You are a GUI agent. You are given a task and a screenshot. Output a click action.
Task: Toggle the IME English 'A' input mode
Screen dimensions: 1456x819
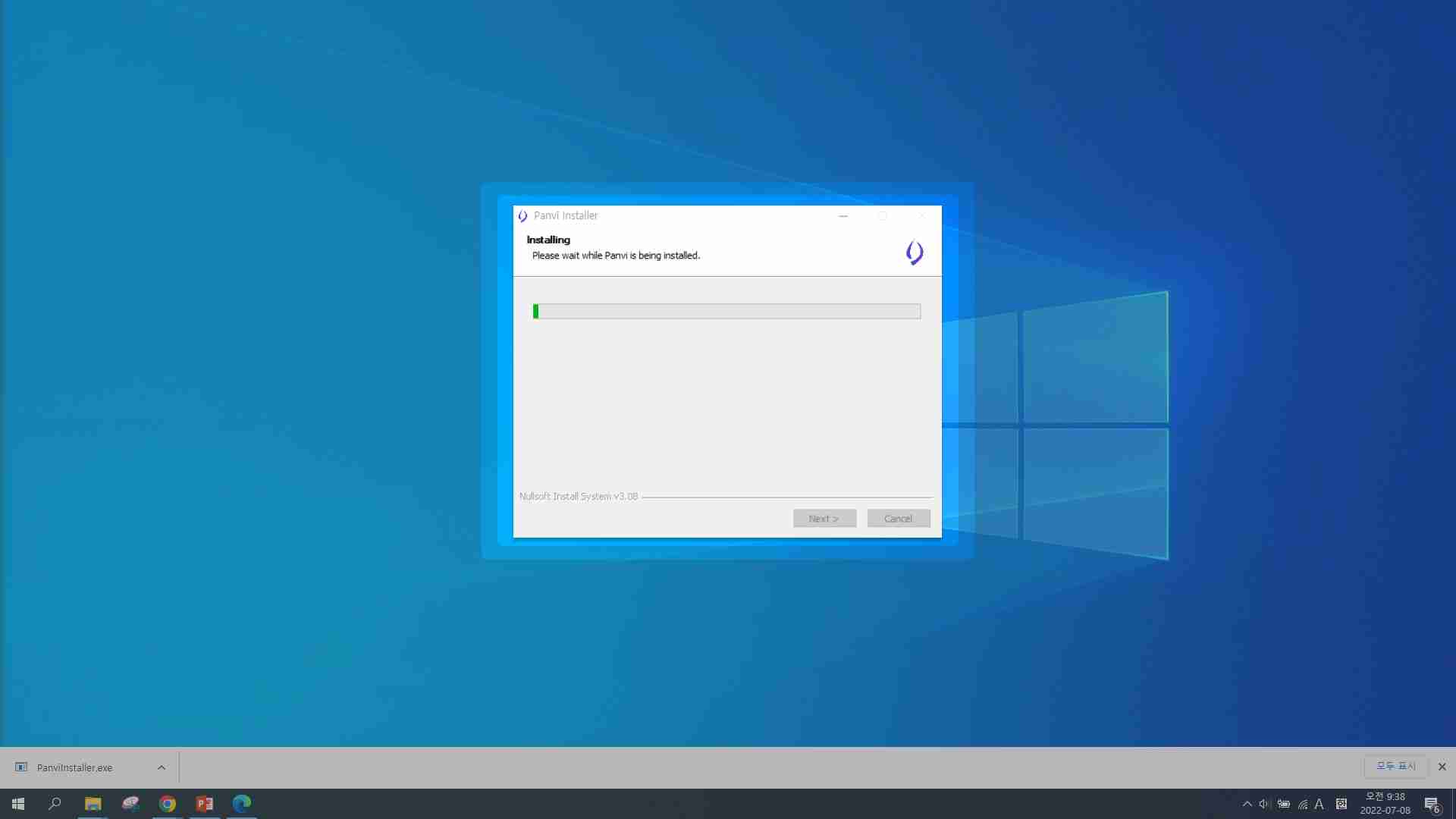coord(1319,804)
